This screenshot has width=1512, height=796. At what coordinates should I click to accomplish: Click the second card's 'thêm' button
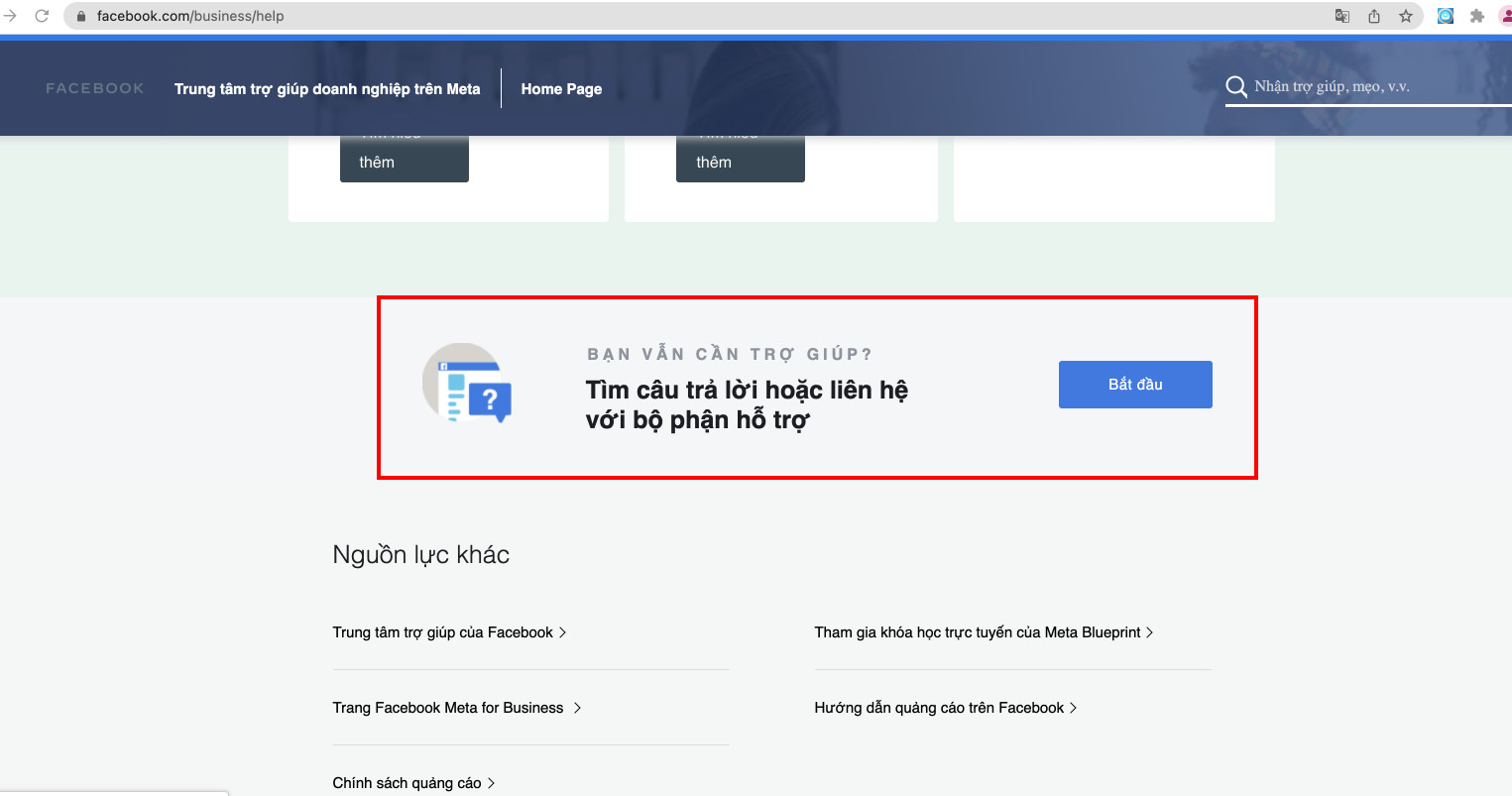click(x=741, y=159)
